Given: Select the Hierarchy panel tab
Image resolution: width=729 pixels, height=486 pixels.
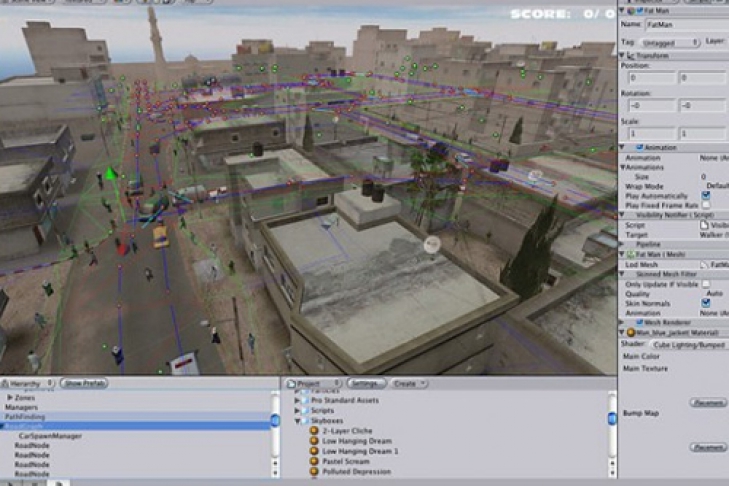Looking at the screenshot, I should 29,383.
